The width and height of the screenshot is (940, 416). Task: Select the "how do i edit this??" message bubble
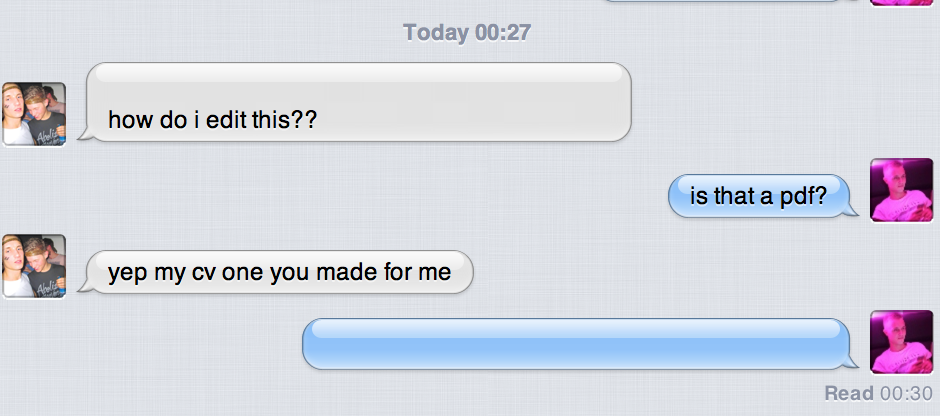click(355, 102)
